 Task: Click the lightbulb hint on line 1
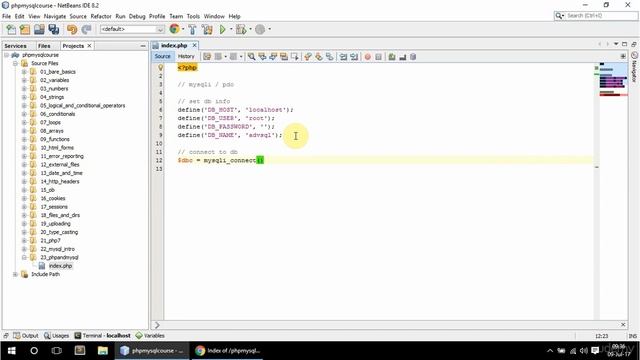coord(160,67)
